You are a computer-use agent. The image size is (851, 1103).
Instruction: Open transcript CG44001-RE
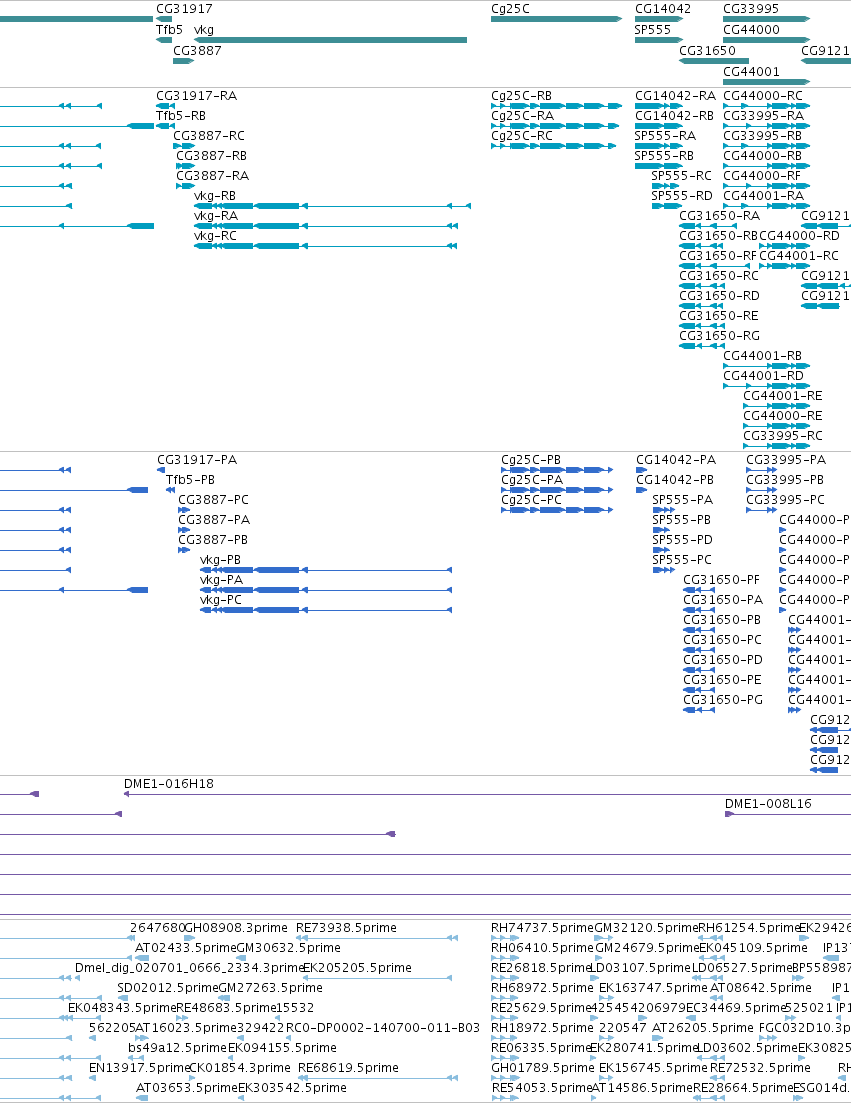tap(783, 395)
